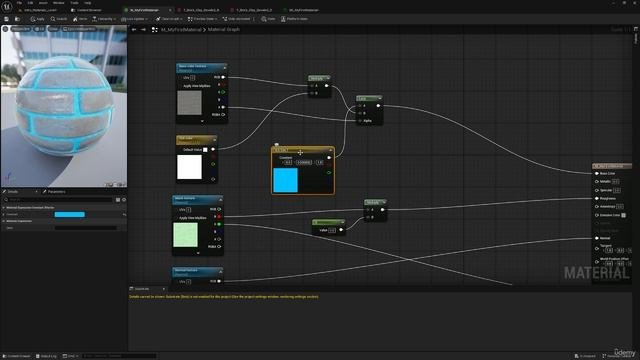This screenshot has width=640, height=360.
Task: Click the green Mask texture thumbnail
Action: 185,235
